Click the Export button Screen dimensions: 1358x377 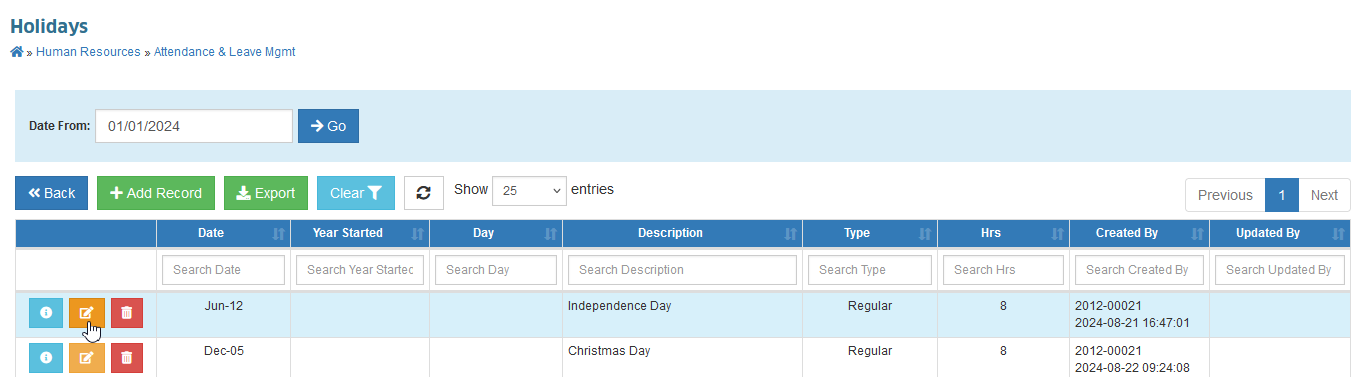pos(266,193)
